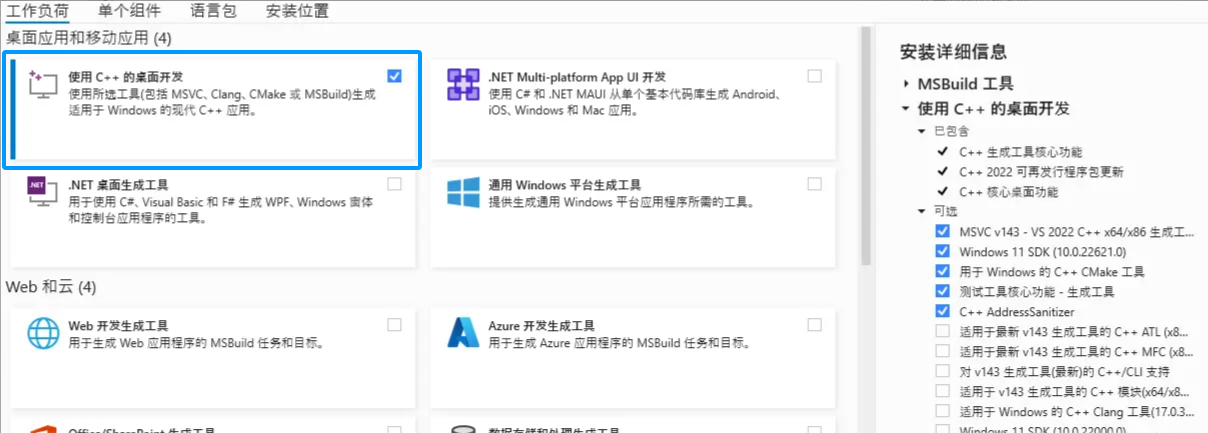Click the Azure logo icon of Azure 开发生成工具
The height and width of the screenshot is (433, 1208).
(x=463, y=334)
